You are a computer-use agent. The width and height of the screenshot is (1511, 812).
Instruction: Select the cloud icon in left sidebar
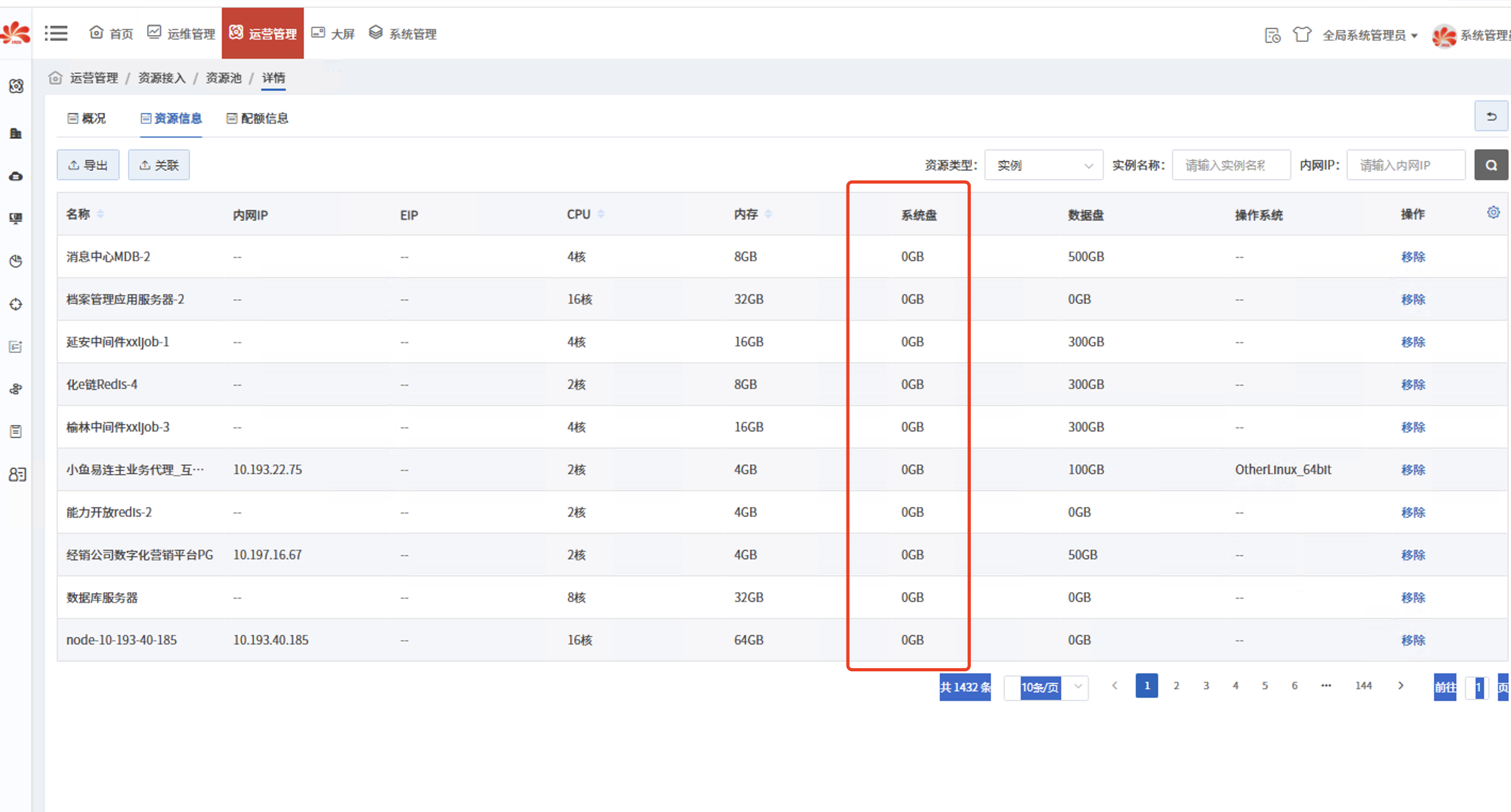pyautogui.click(x=16, y=176)
